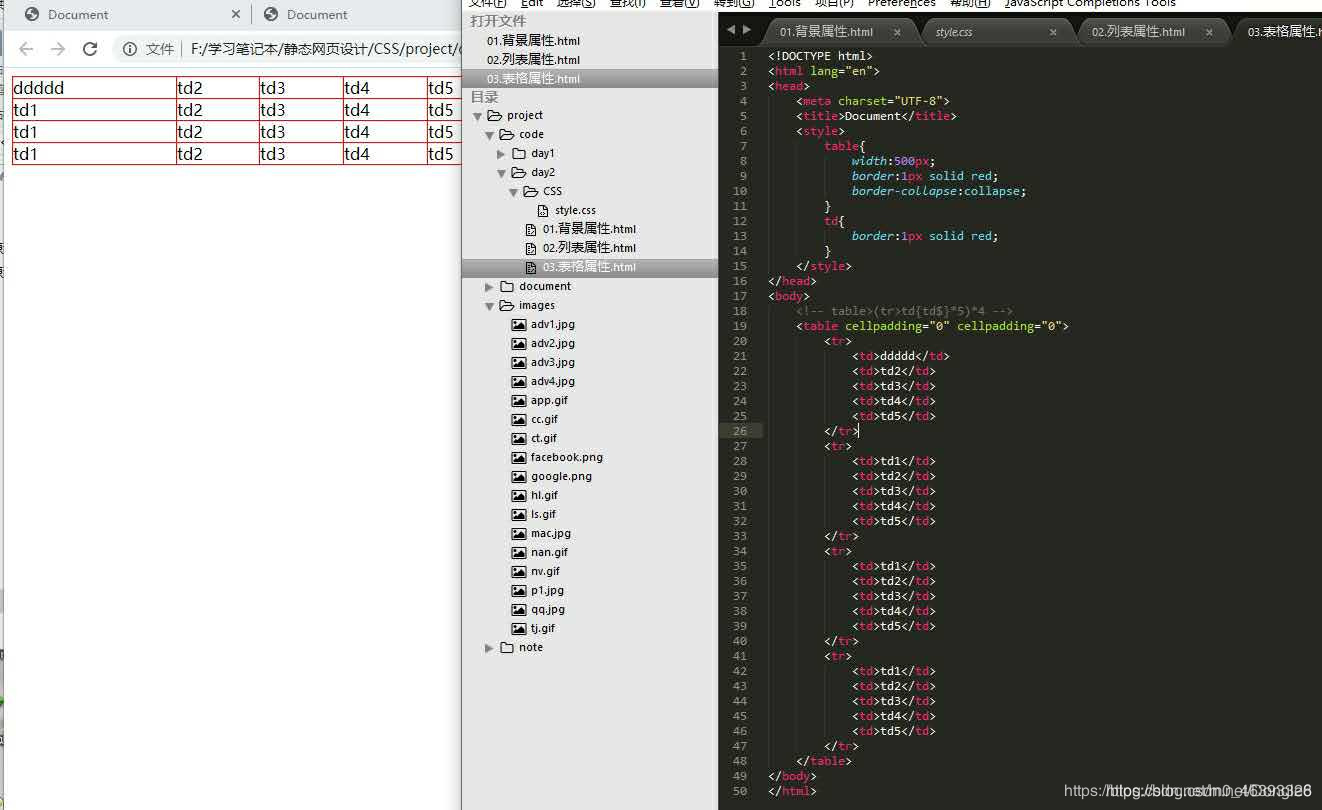The height and width of the screenshot is (810, 1322).
Task: Open the Preferences menu in Sublime
Action: 902,4
